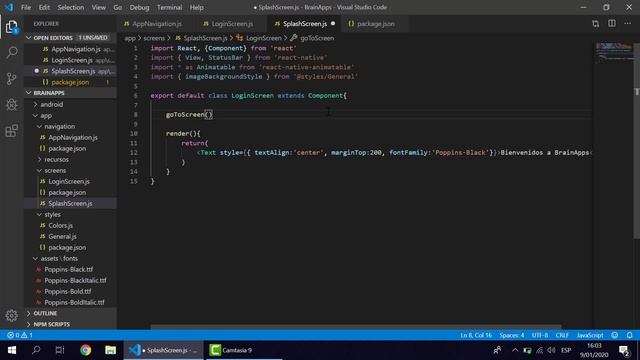Click the Ln 8, Col 16 cursor position
This screenshot has height=360, width=640.
(x=476, y=335)
